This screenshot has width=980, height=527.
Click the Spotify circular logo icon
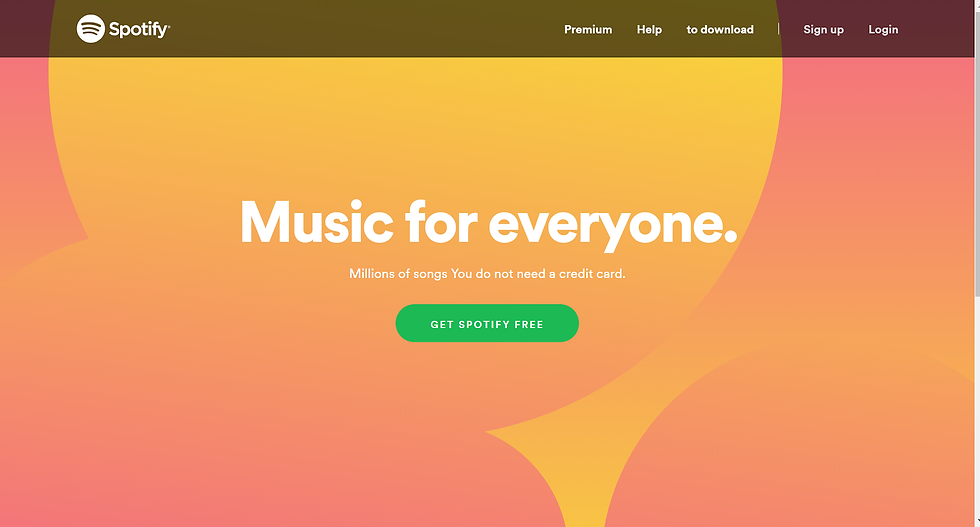pos(91,29)
